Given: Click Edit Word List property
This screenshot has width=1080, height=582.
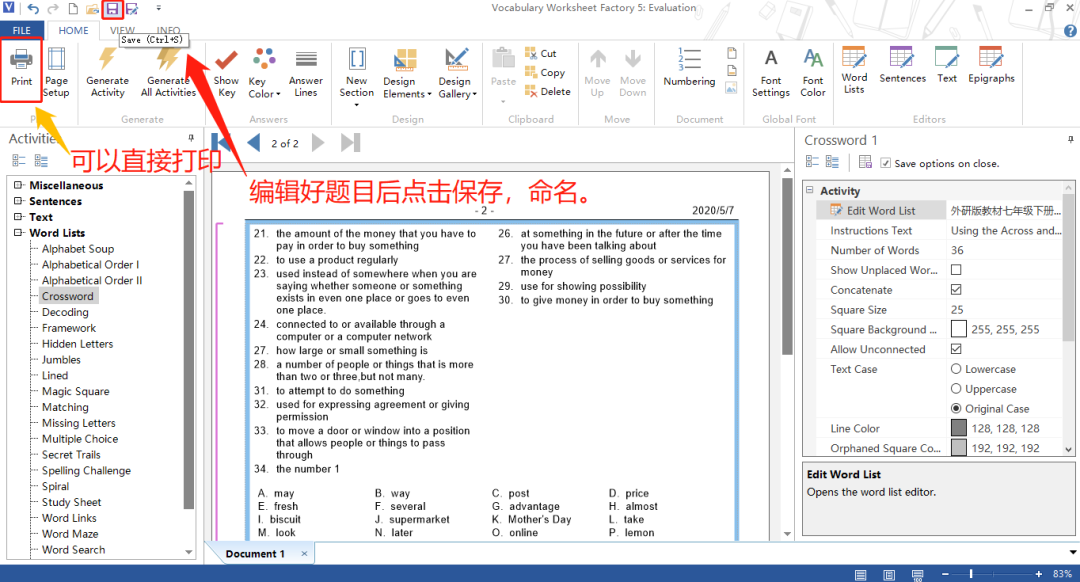Looking at the screenshot, I should [x=881, y=211].
